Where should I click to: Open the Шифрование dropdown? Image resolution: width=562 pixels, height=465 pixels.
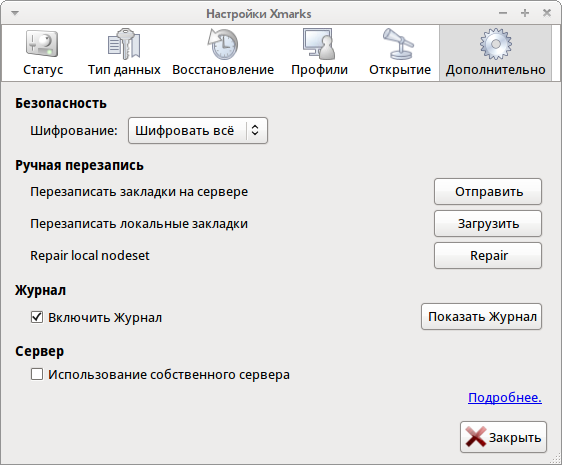point(198,131)
